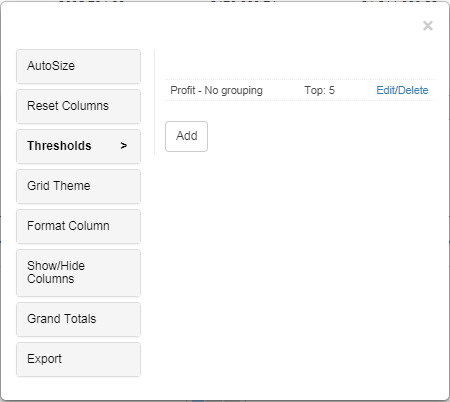Close the grid options dialog
Screen dimensions: 450x402
point(428,26)
